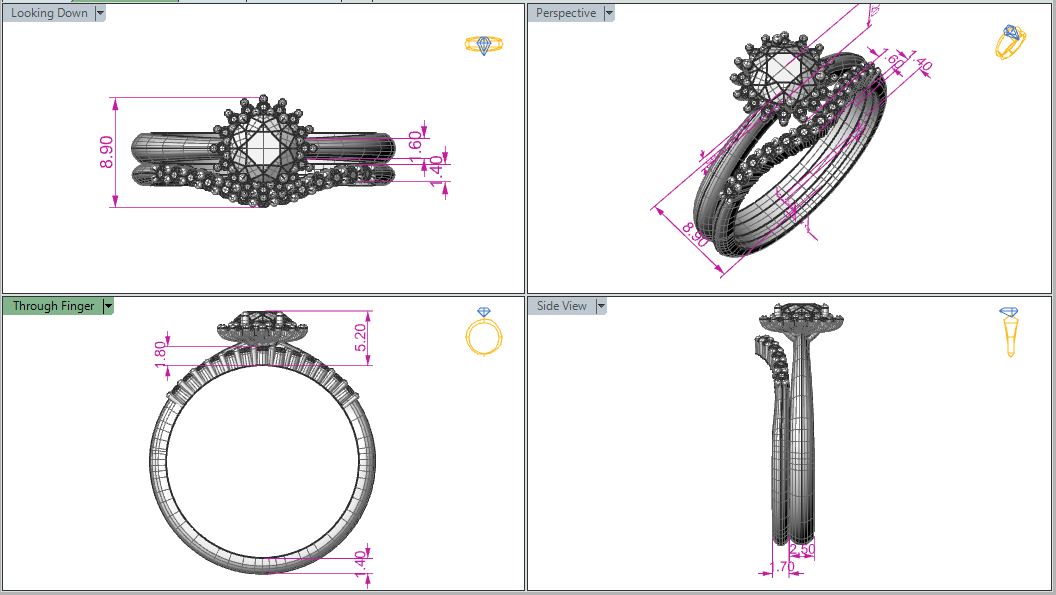Screen dimensions: 1056x595
Task: Switch to the Side View viewport title
Action: click(x=561, y=306)
